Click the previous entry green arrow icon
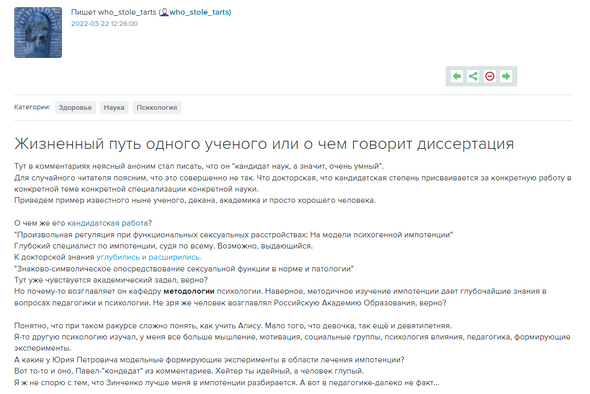Image resolution: width=590 pixels, height=394 pixels. click(x=457, y=76)
